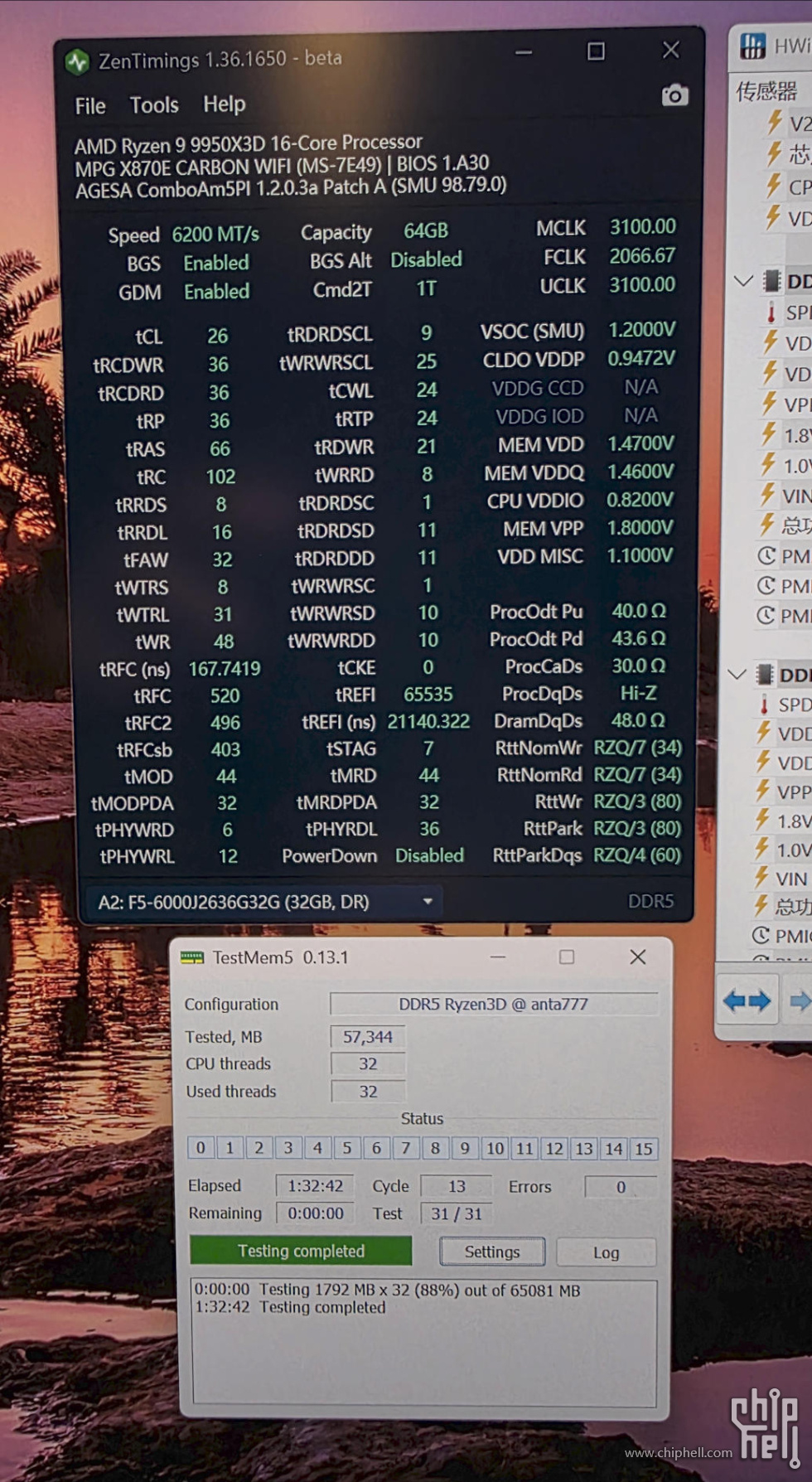Click the MEM VDD value 1.4700V

coord(641,443)
